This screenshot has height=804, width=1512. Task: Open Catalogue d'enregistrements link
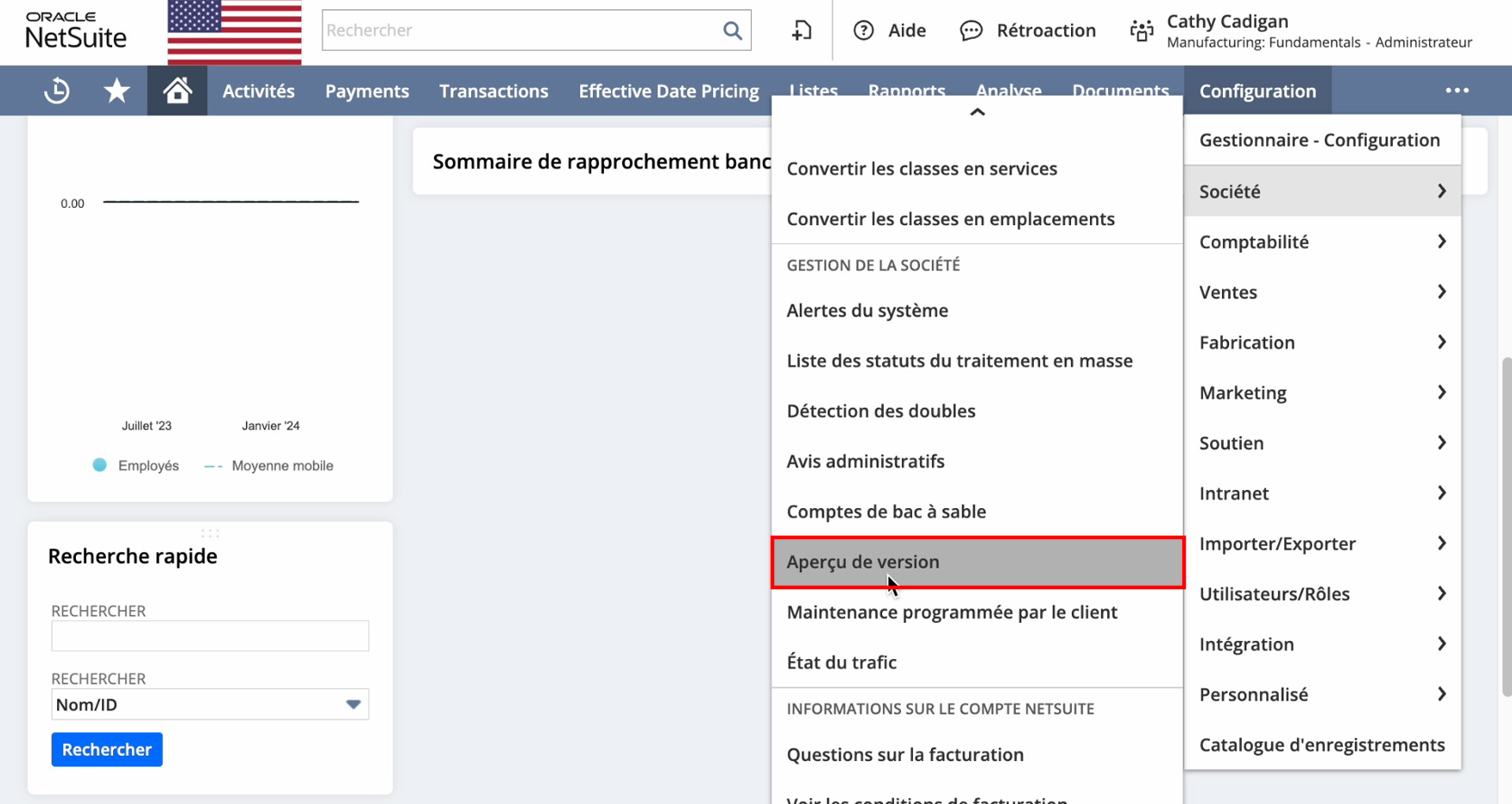coord(1321,744)
